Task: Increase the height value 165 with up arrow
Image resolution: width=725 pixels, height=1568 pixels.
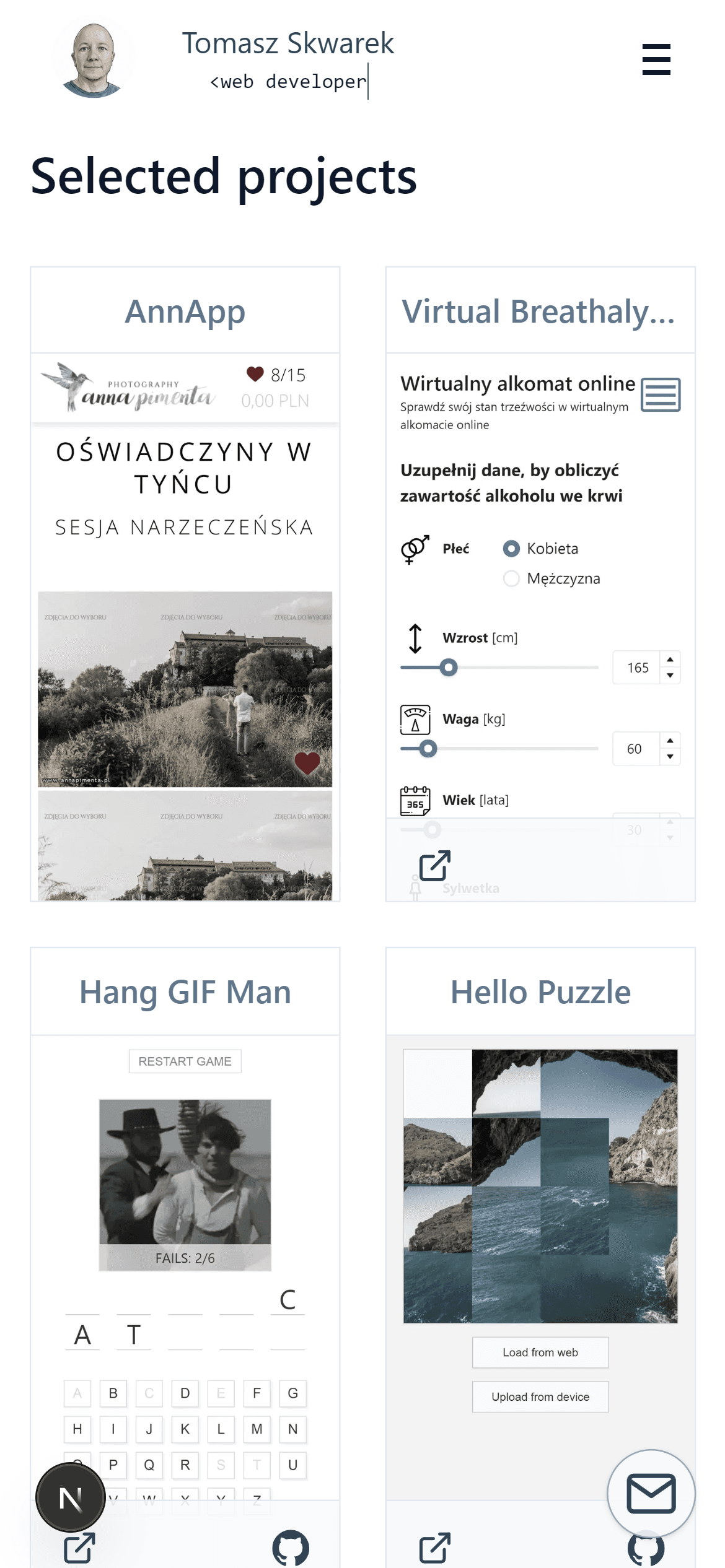Action: click(670, 660)
